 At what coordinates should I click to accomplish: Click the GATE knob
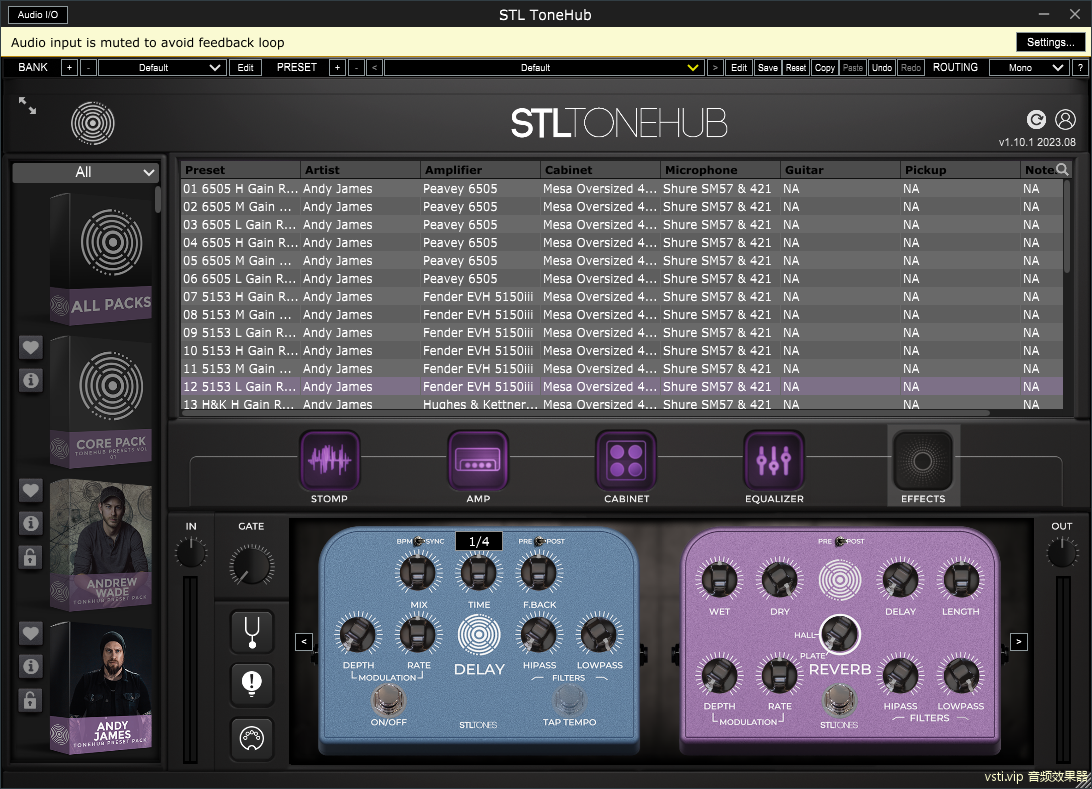[x=251, y=565]
